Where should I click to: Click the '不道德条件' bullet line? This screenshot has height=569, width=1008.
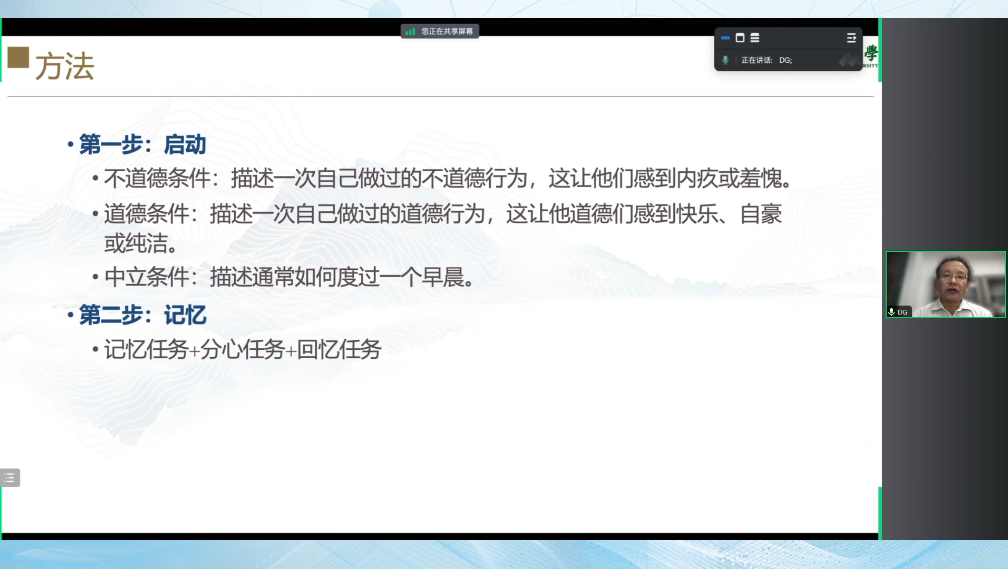448,180
